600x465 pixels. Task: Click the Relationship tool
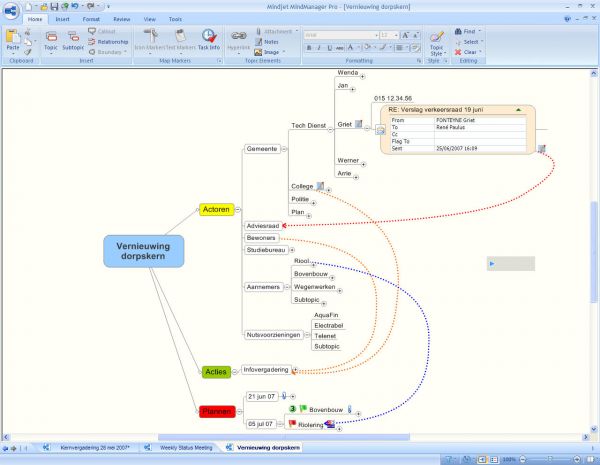click(108, 42)
